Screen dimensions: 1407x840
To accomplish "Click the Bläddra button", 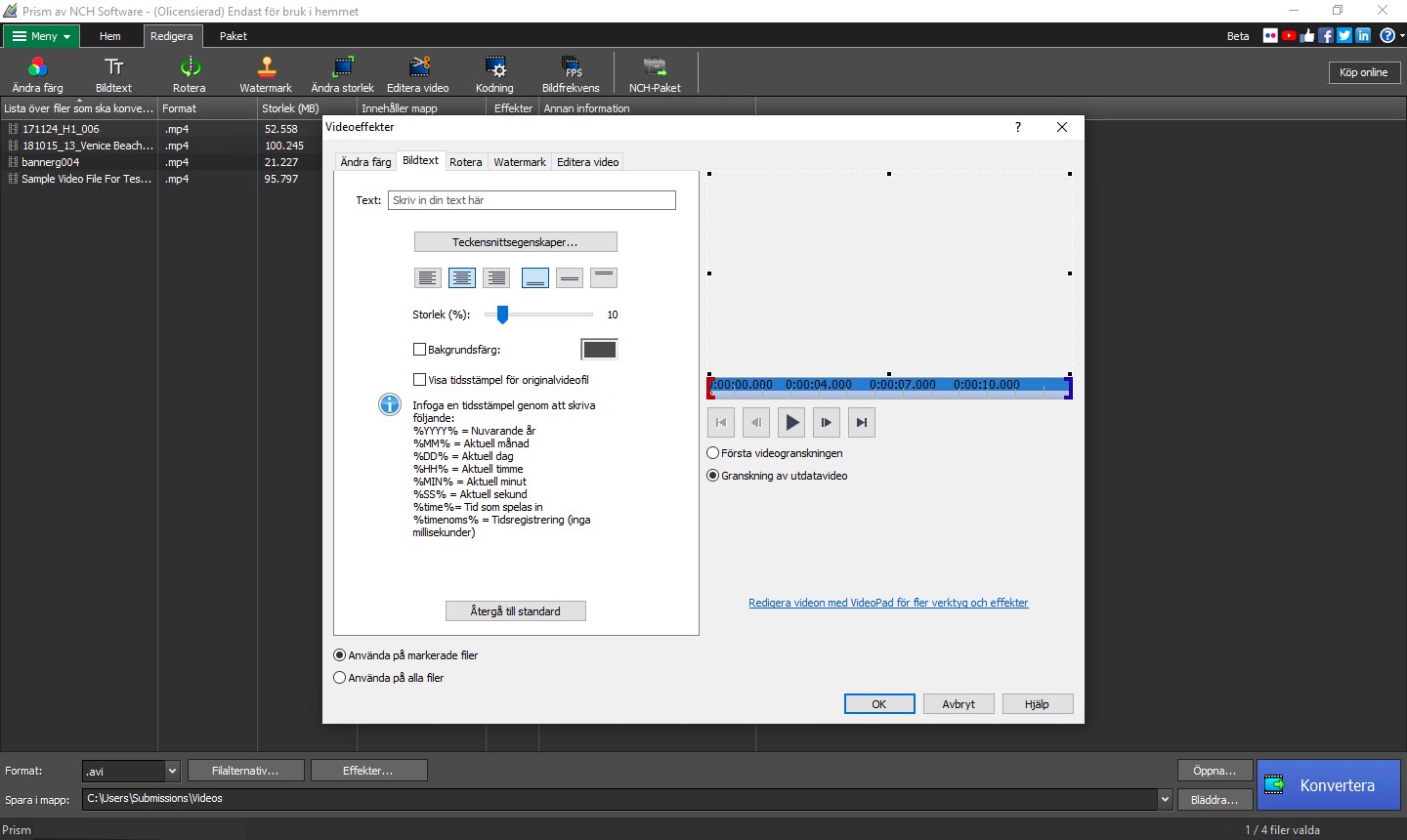I will pos(1215,799).
